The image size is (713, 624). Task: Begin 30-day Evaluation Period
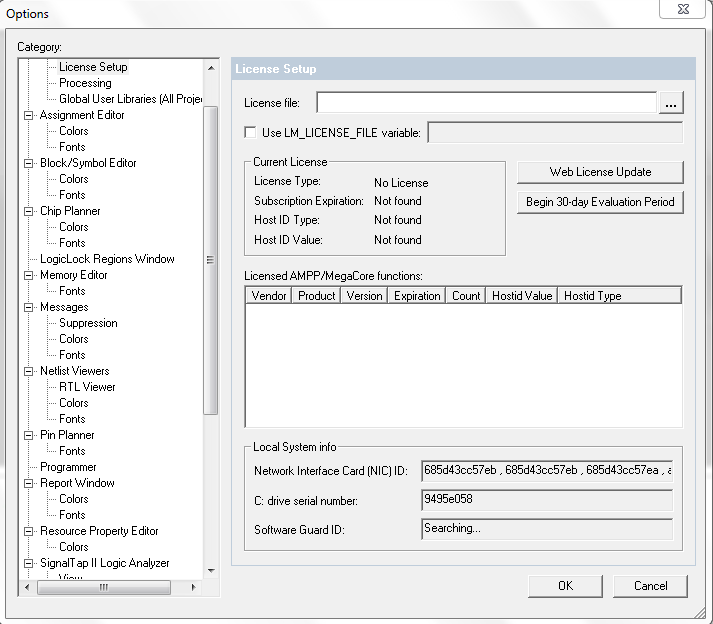click(x=600, y=202)
